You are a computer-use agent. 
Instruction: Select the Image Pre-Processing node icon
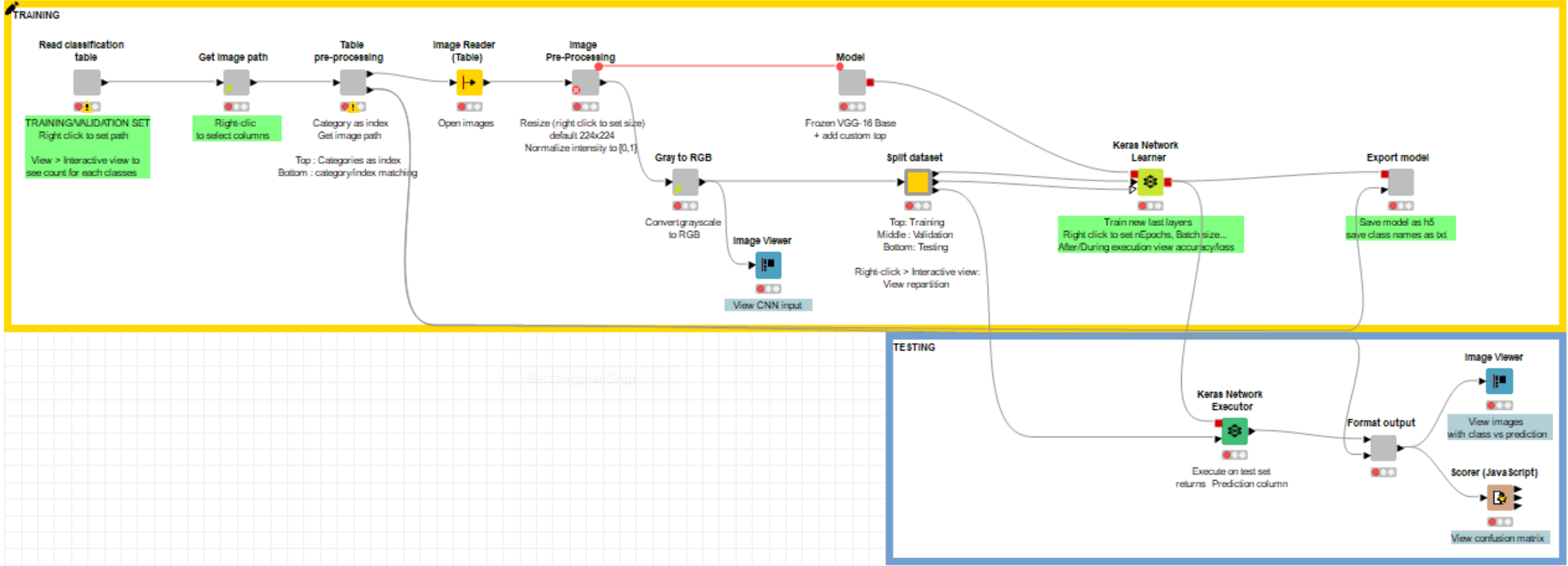pos(585,82)
